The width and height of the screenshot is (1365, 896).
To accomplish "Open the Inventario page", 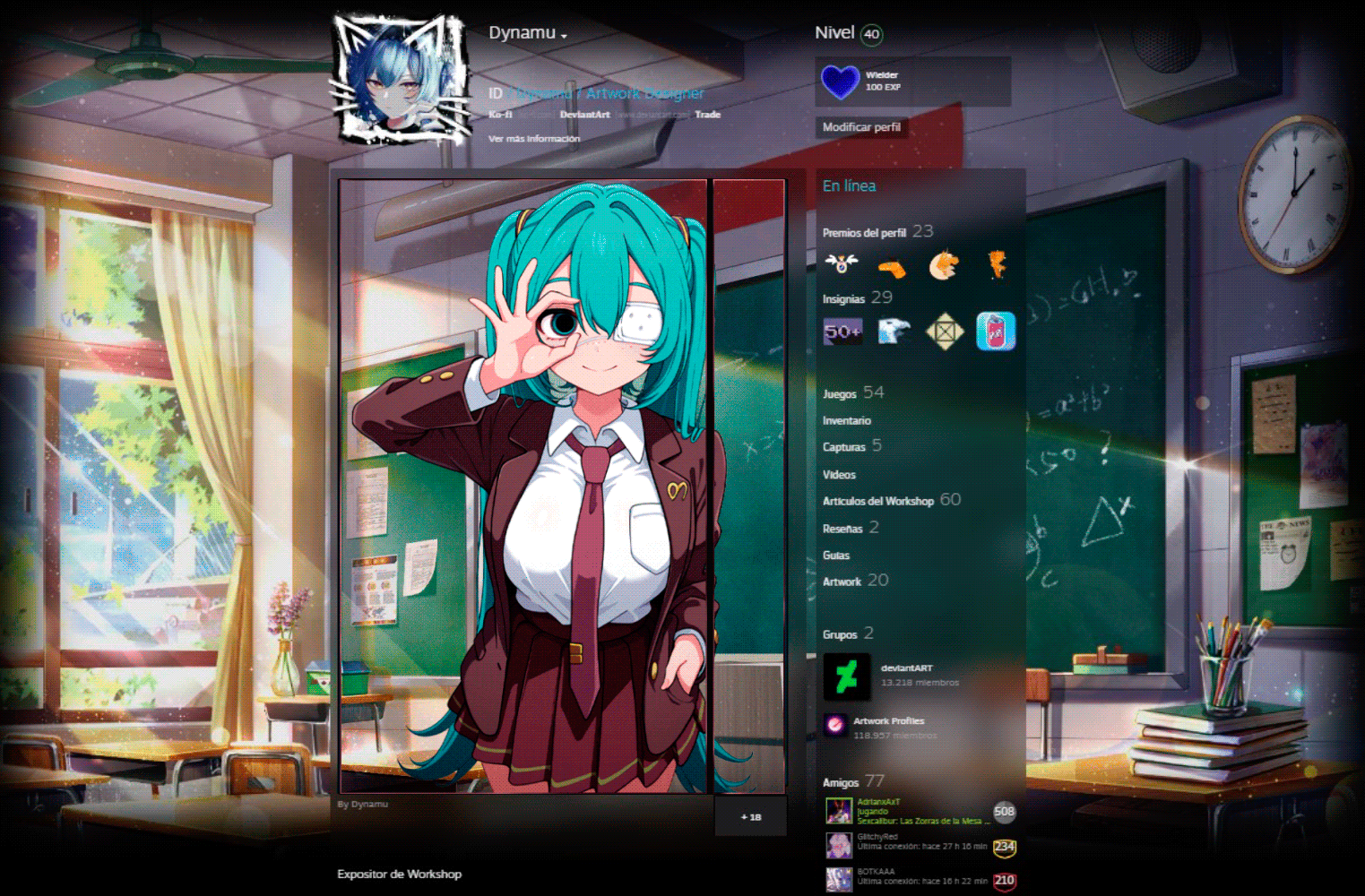I will point(847,420).
